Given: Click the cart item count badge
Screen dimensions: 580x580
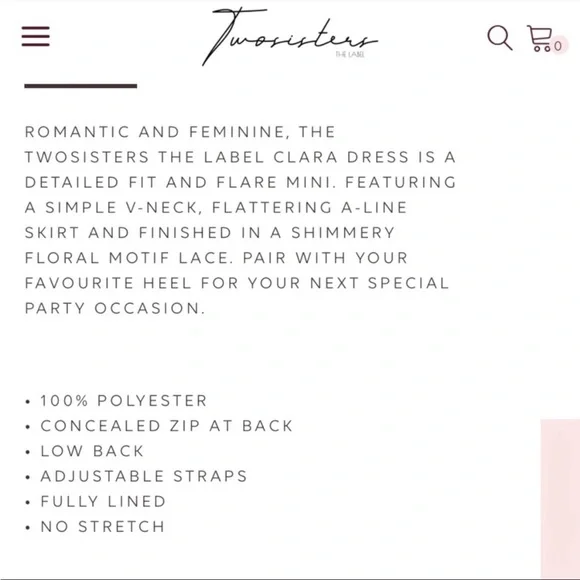Looking at the screenshot, I should 558,46.
